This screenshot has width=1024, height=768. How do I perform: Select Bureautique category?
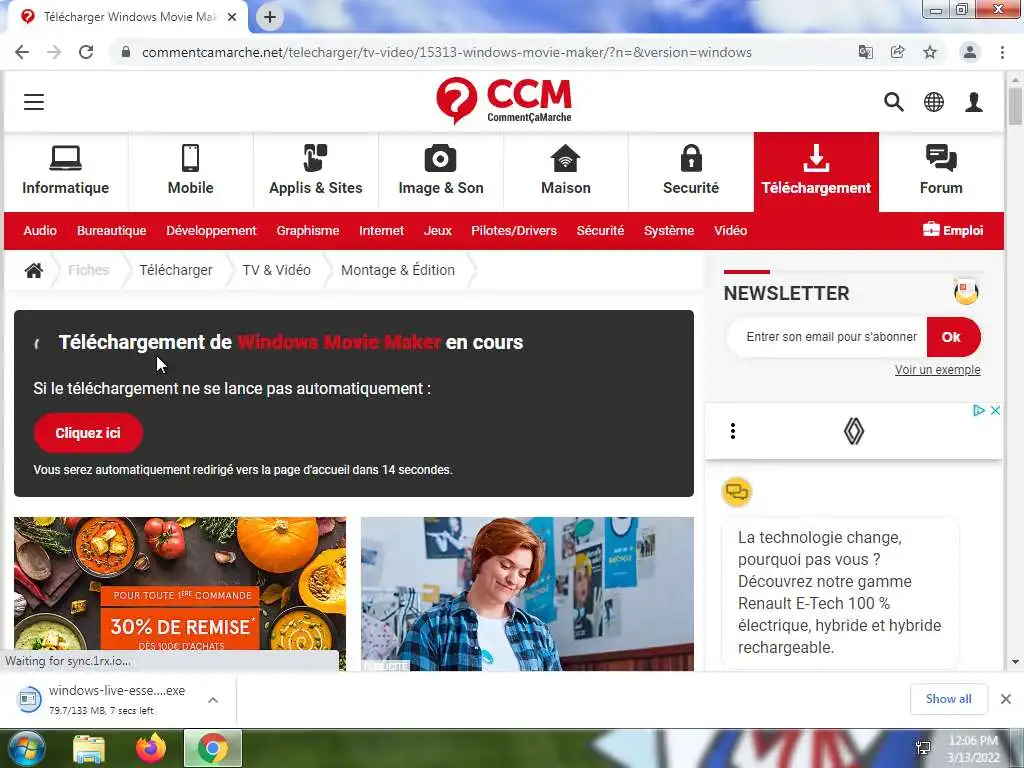tap(112, 231)
